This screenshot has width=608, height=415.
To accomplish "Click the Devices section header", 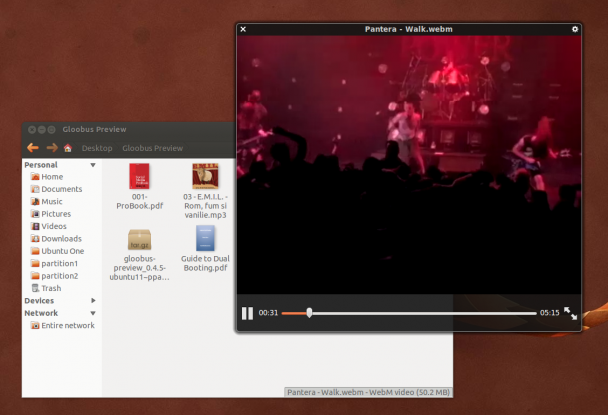I will tap(39, 301).
